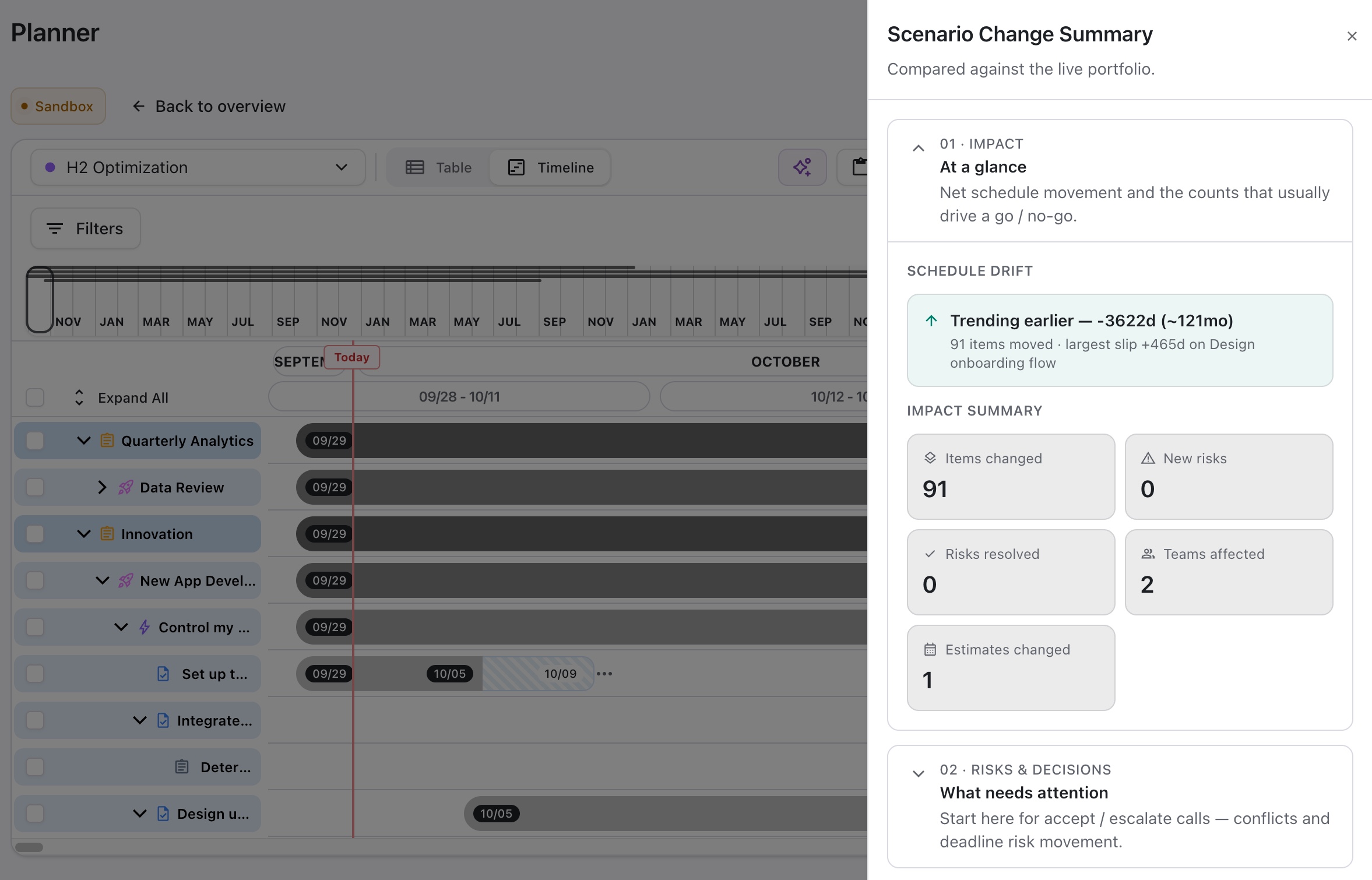Switch to the Table view tab
This screenshot has height=880, width=1372.
tap(438, 167)
